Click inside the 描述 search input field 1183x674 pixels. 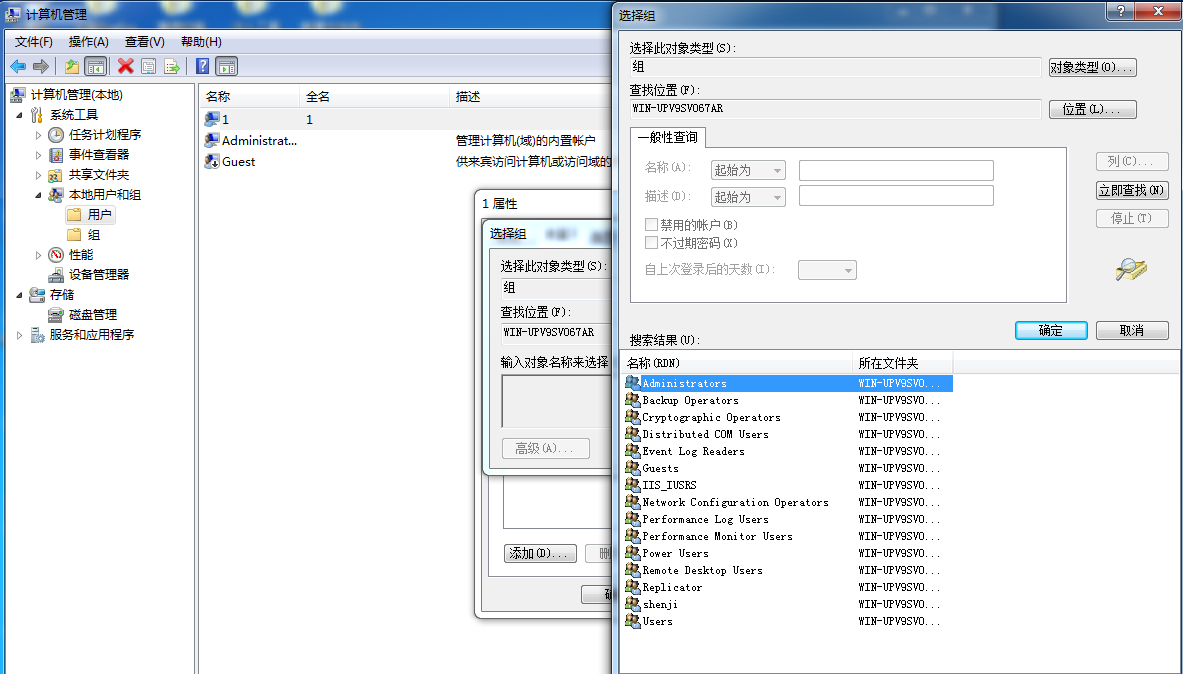896,196
